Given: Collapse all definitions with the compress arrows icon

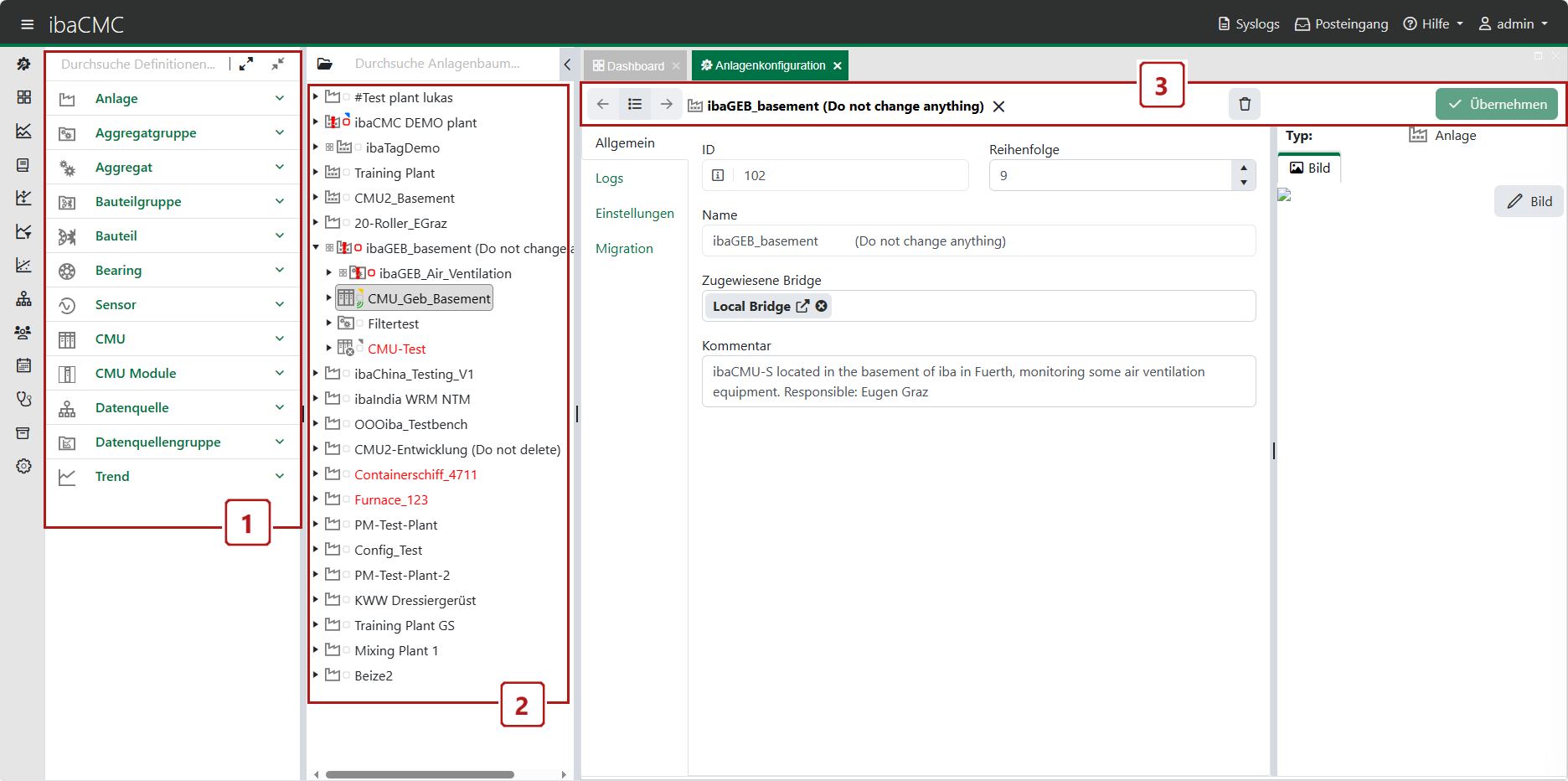Looking at the screenshot, I should click(x=278, y=64).
